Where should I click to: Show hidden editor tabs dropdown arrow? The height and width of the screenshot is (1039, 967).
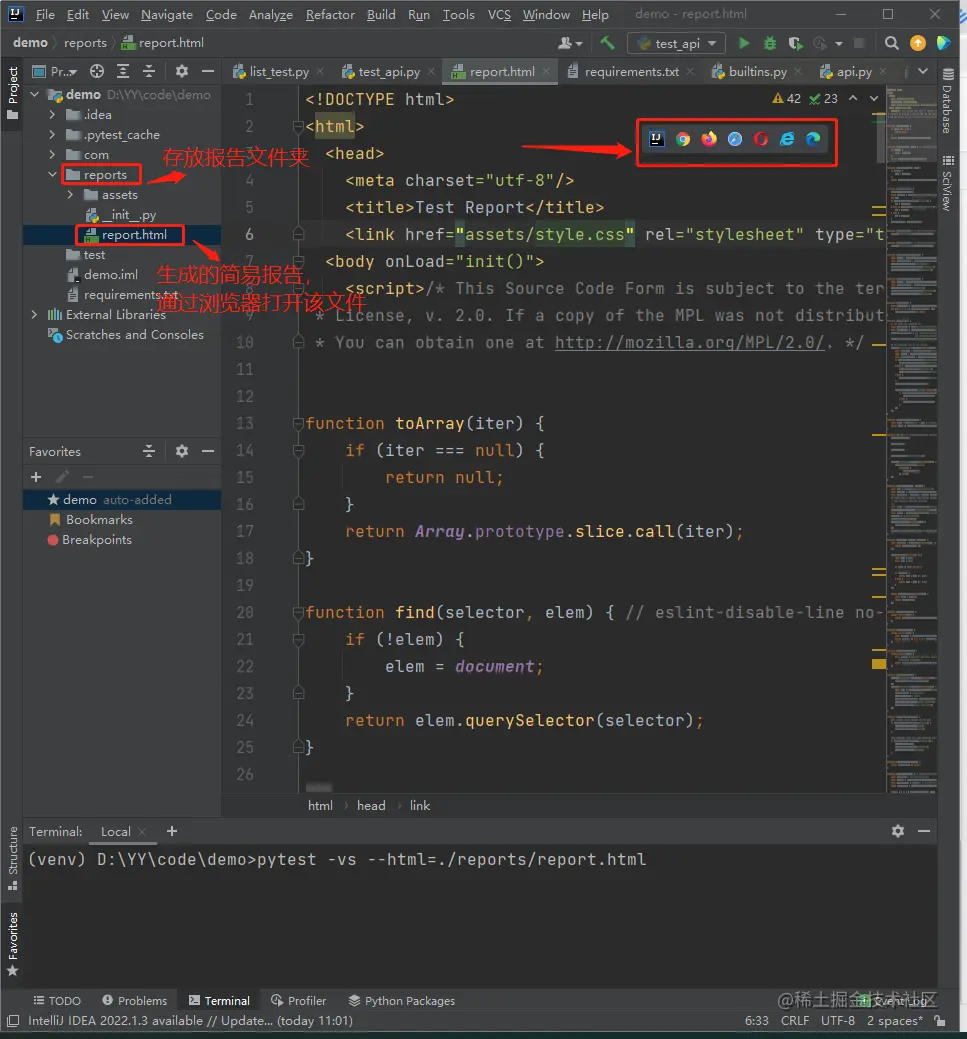(923, 71)
